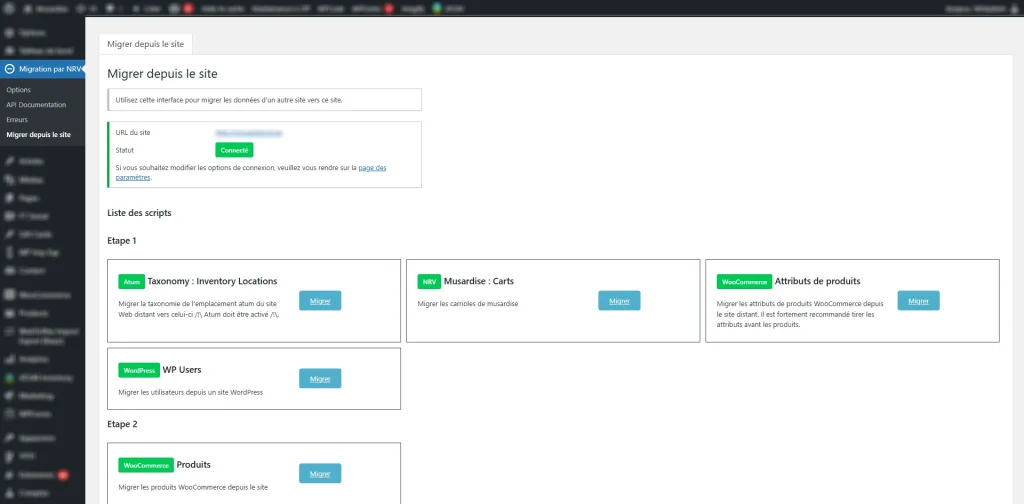Click the WordPress logo in admin bar
This screenshot has width=1024, height=504.
[9, 8]
